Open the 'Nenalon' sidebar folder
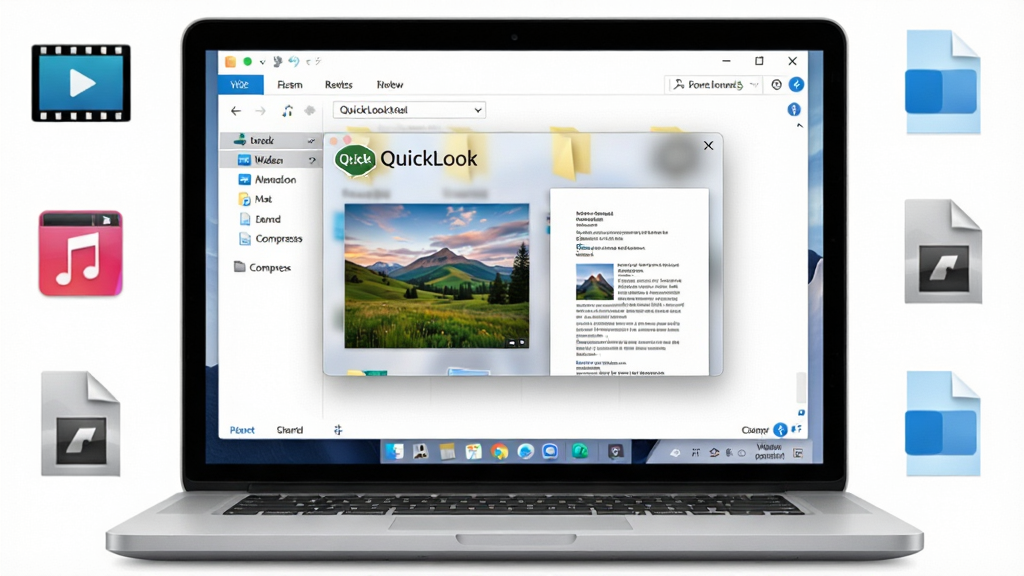Viewport: 1024px width, 576px height. click(268, 180)
